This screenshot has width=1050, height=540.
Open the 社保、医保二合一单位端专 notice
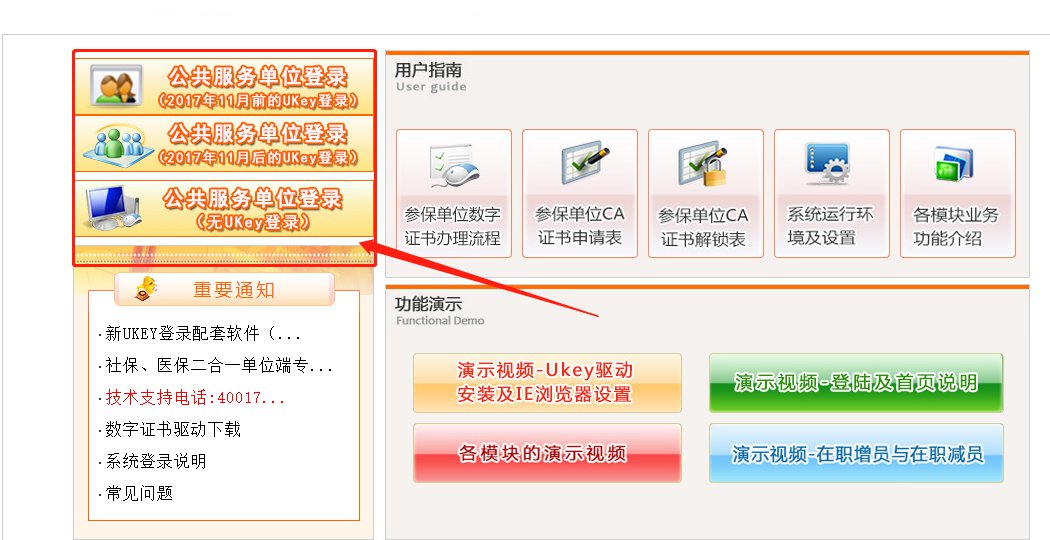coord(216,366)
